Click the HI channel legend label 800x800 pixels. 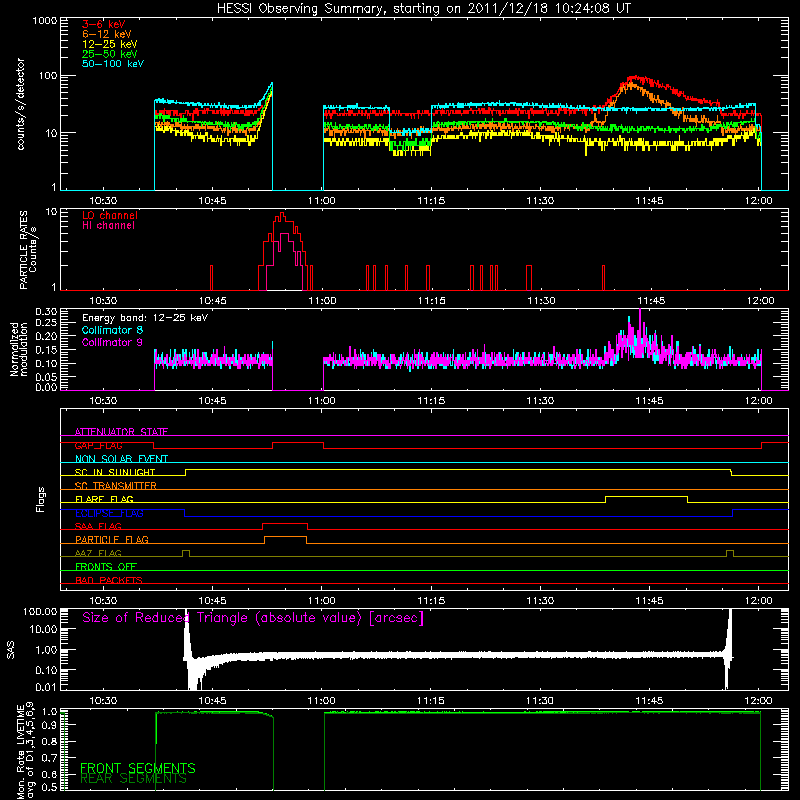point(108,226)
